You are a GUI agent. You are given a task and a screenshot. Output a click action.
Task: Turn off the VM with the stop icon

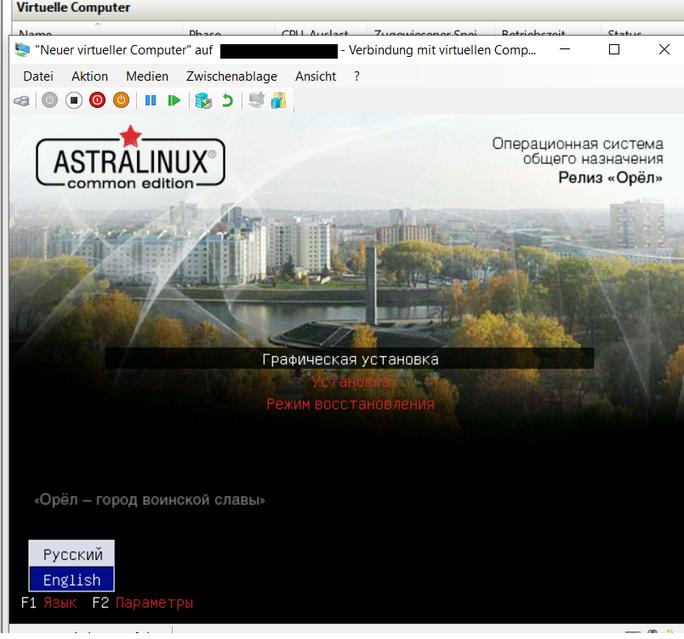click(74, 100)
